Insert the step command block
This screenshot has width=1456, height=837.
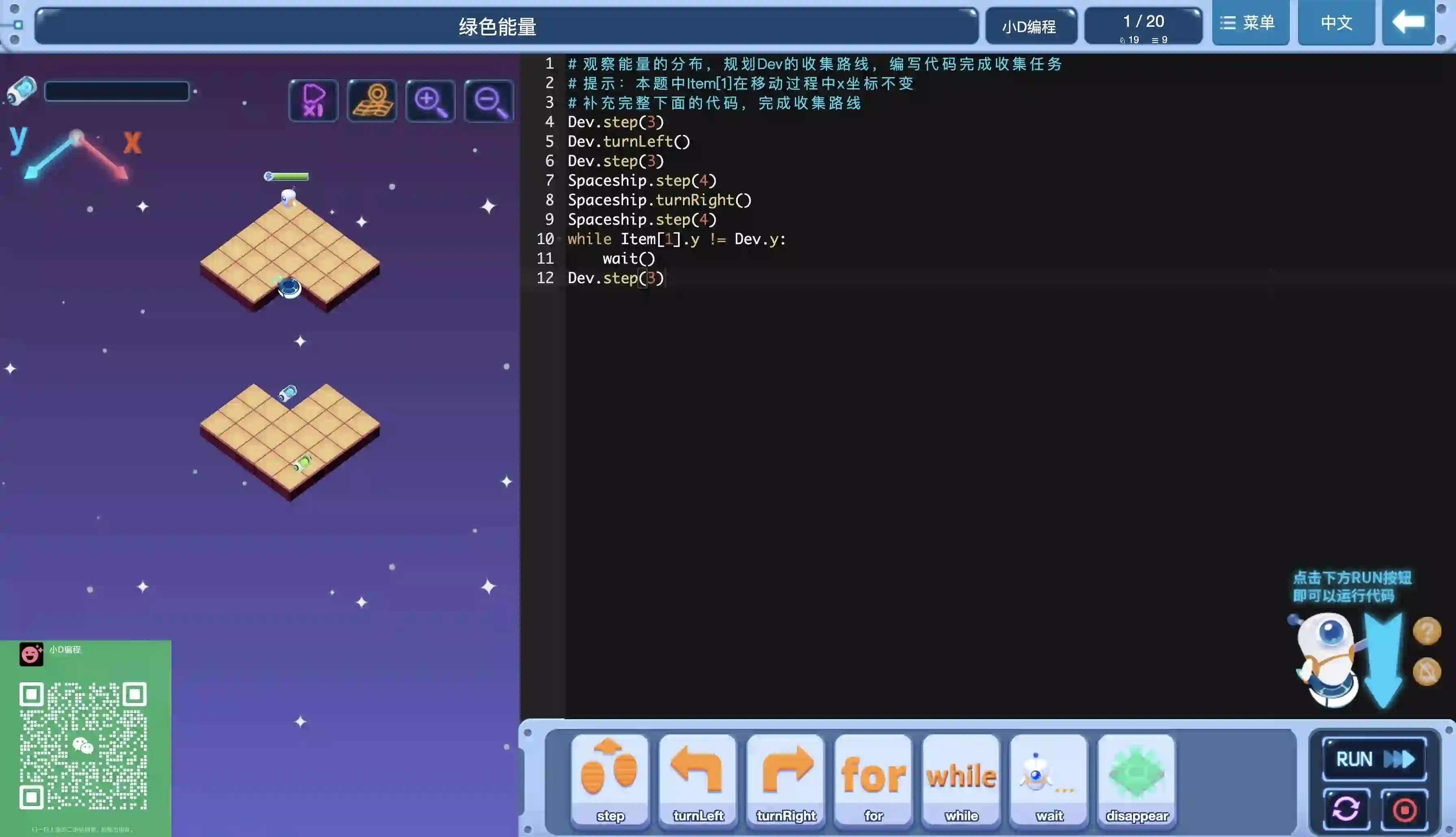click(610, 780)
